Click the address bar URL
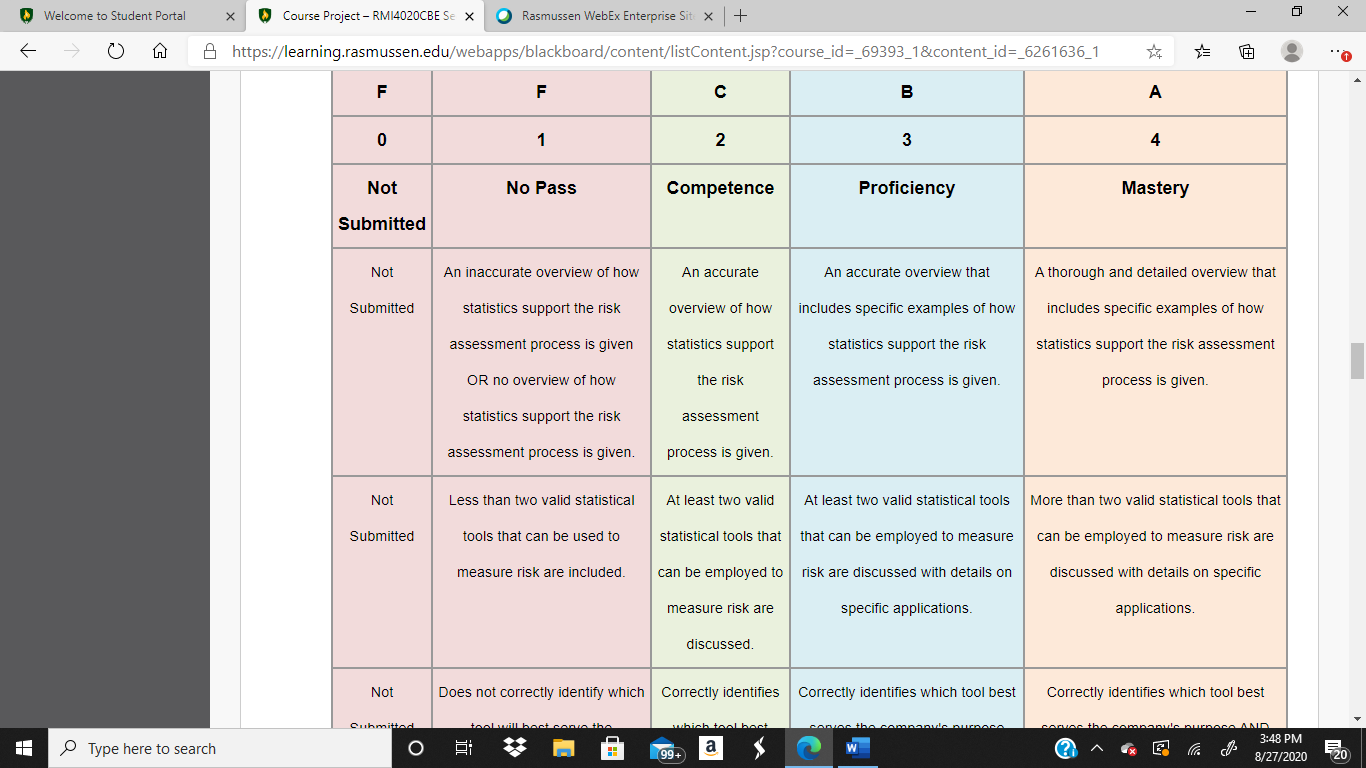Screen dimensions: 1366x768 point(666,51)
